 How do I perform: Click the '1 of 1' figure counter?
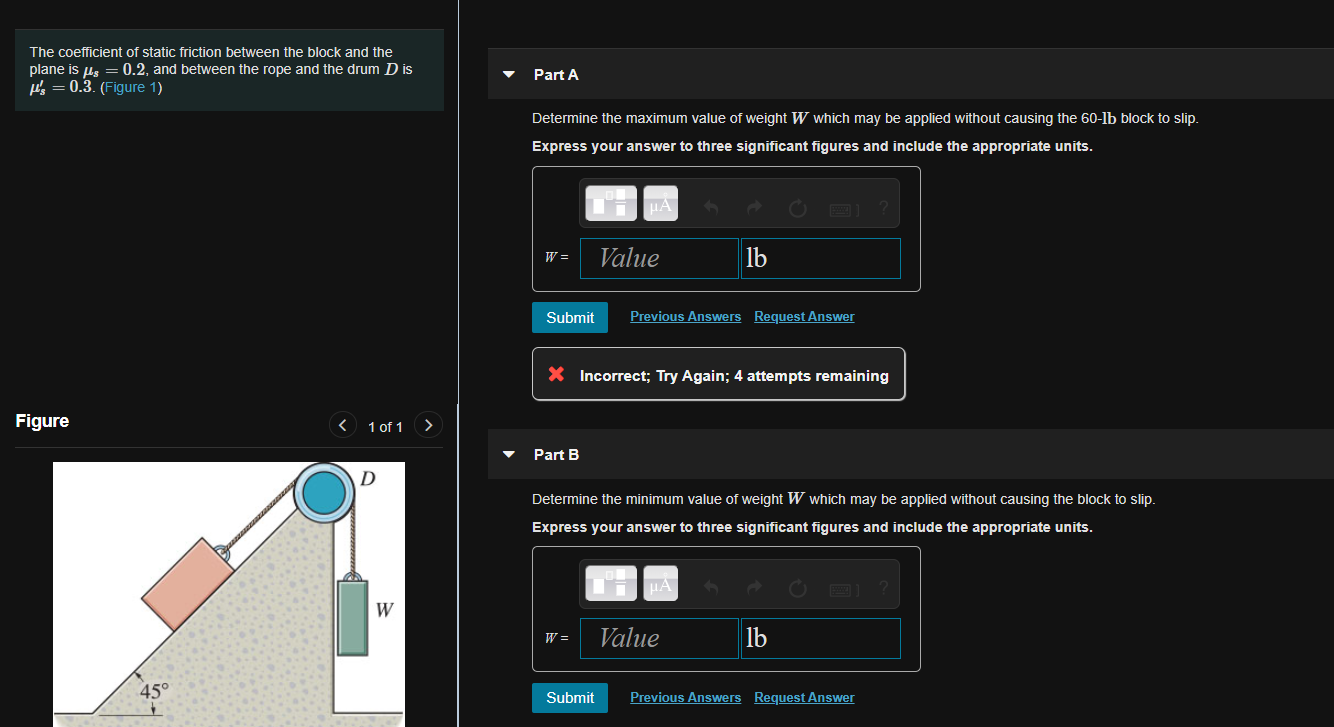coord(385,427)
